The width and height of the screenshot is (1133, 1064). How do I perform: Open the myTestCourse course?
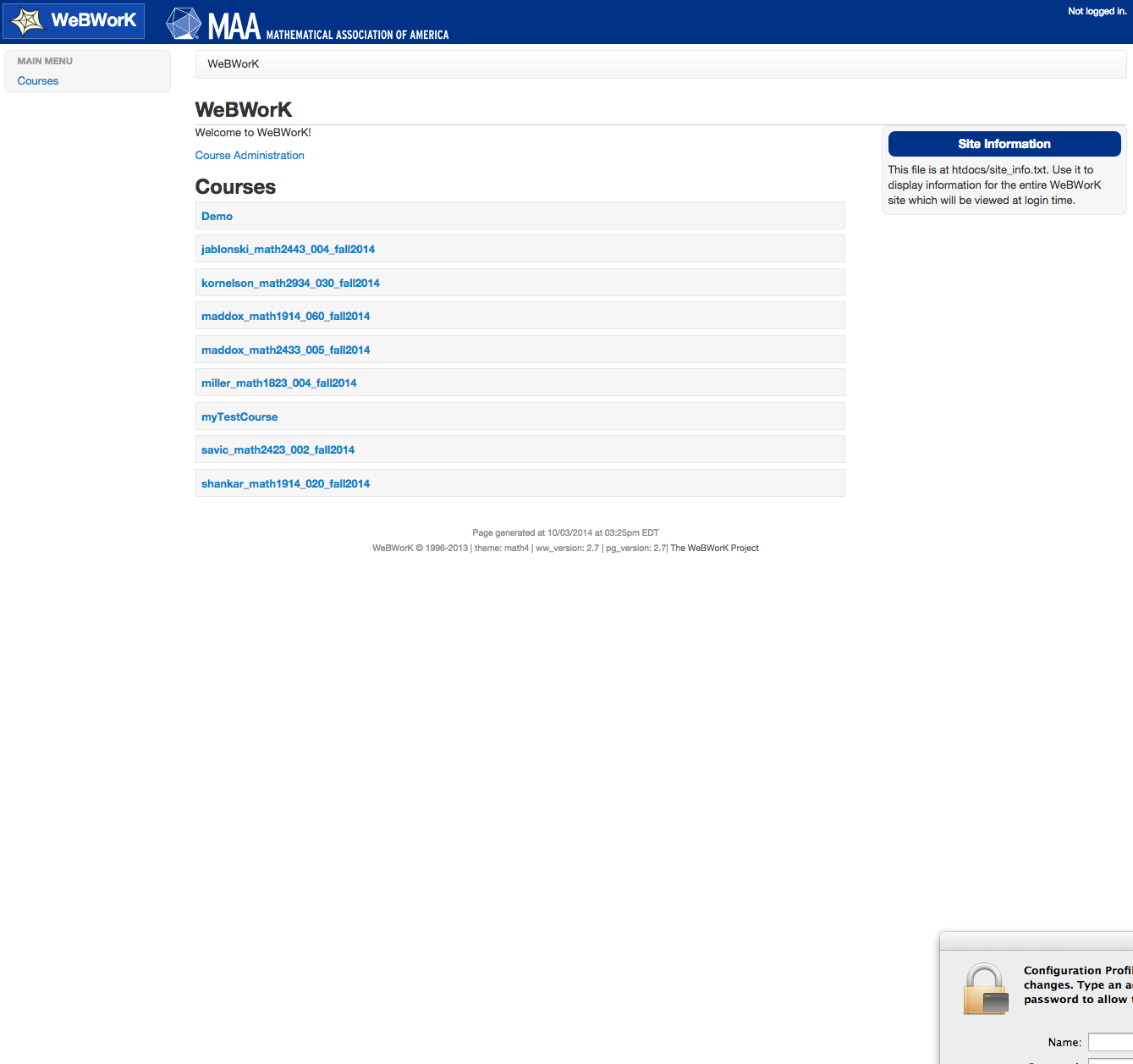239,417
